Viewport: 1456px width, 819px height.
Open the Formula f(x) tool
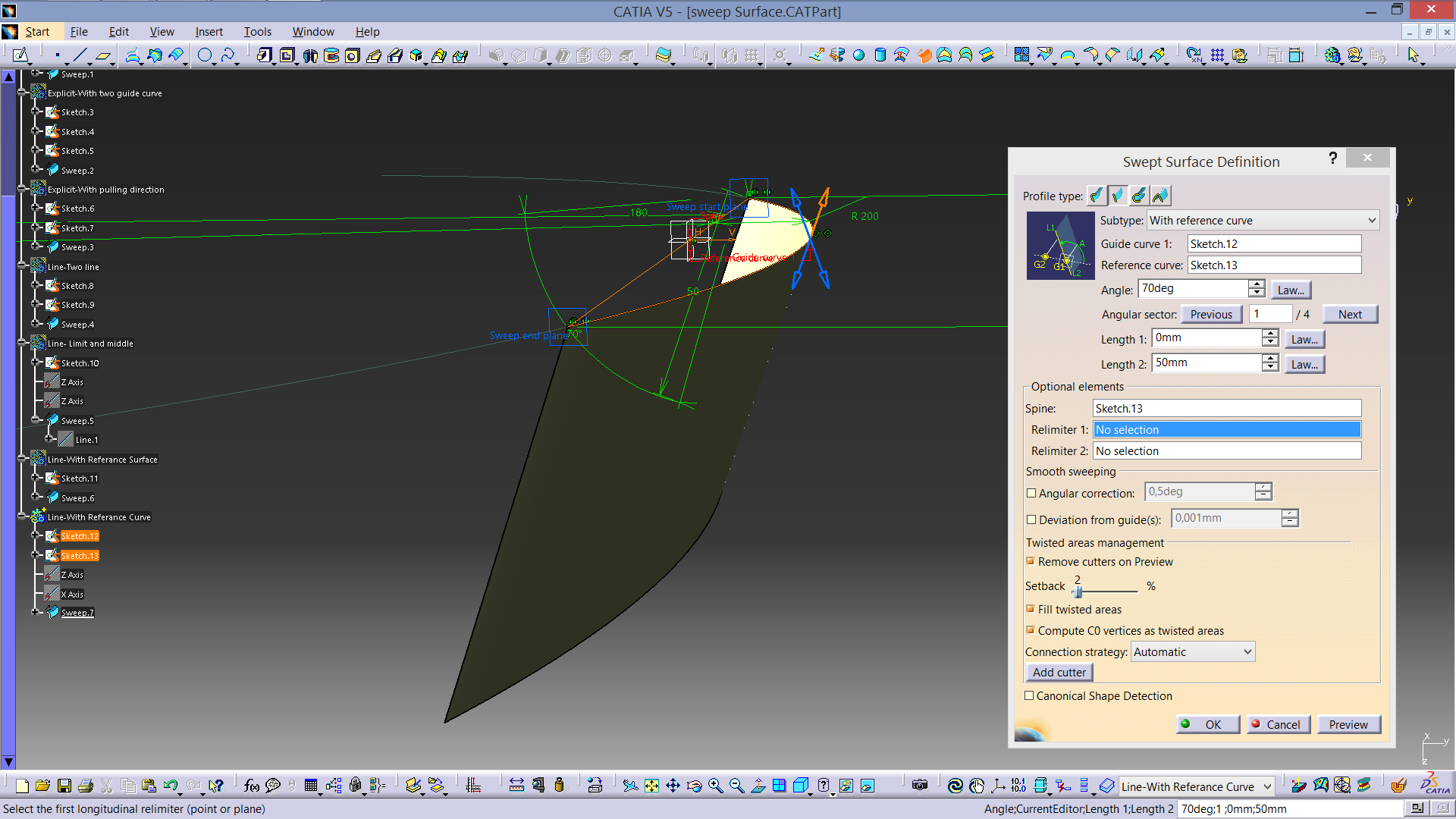point(252,786)
